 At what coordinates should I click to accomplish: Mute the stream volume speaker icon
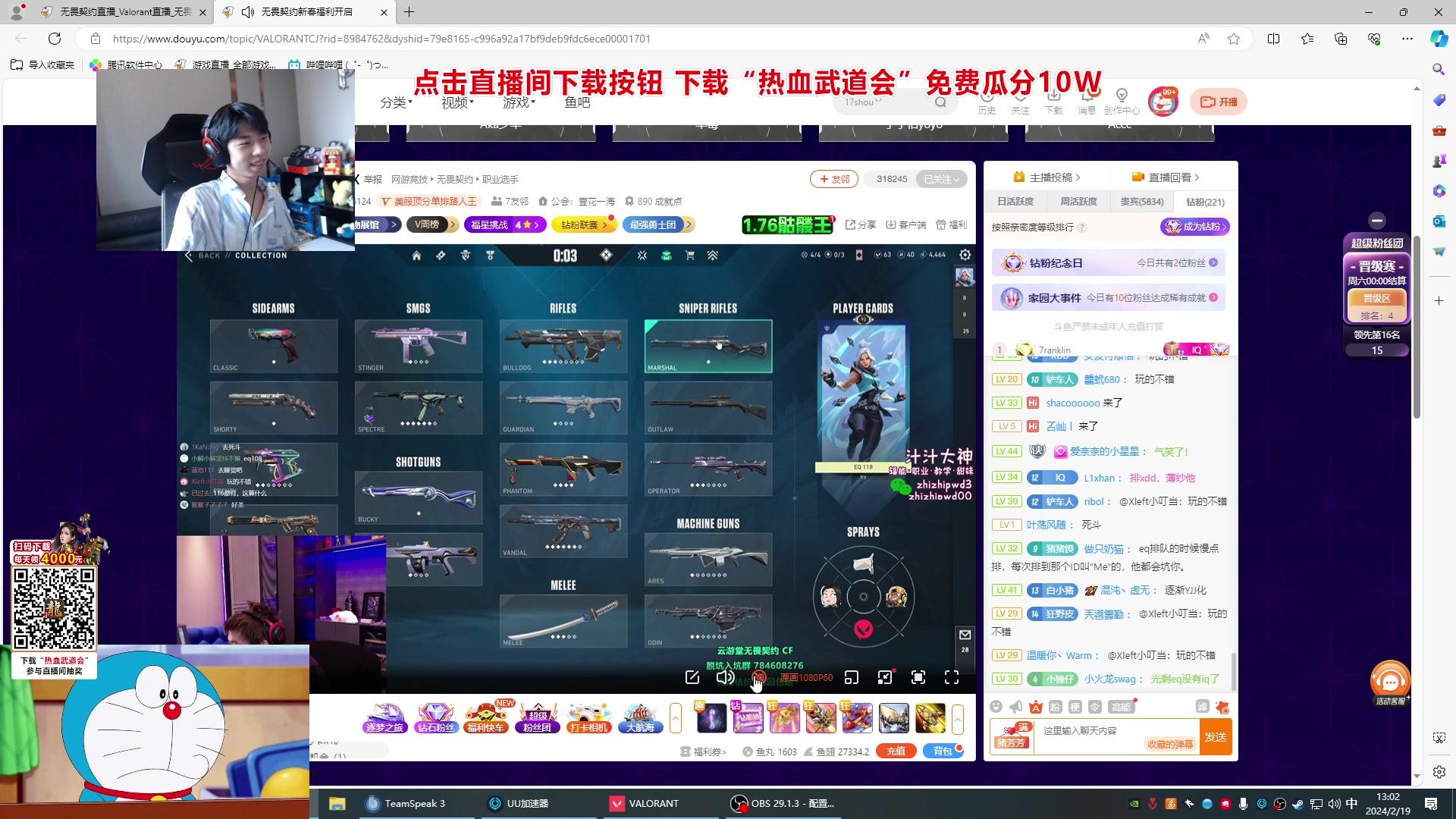pyautogui.click(x=725, y=677)
